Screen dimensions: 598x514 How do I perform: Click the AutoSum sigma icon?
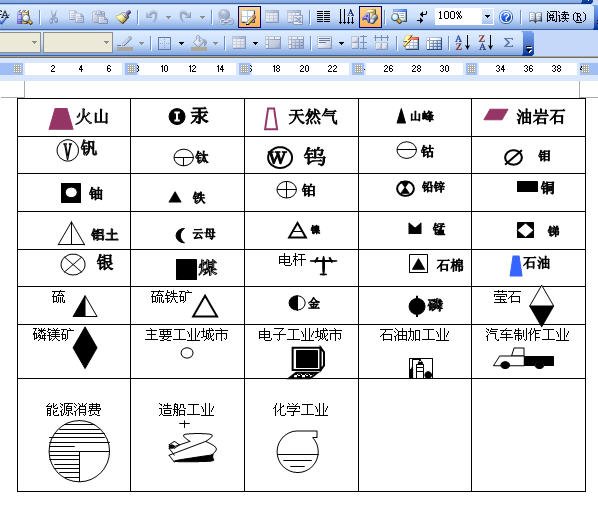(508, 43)
